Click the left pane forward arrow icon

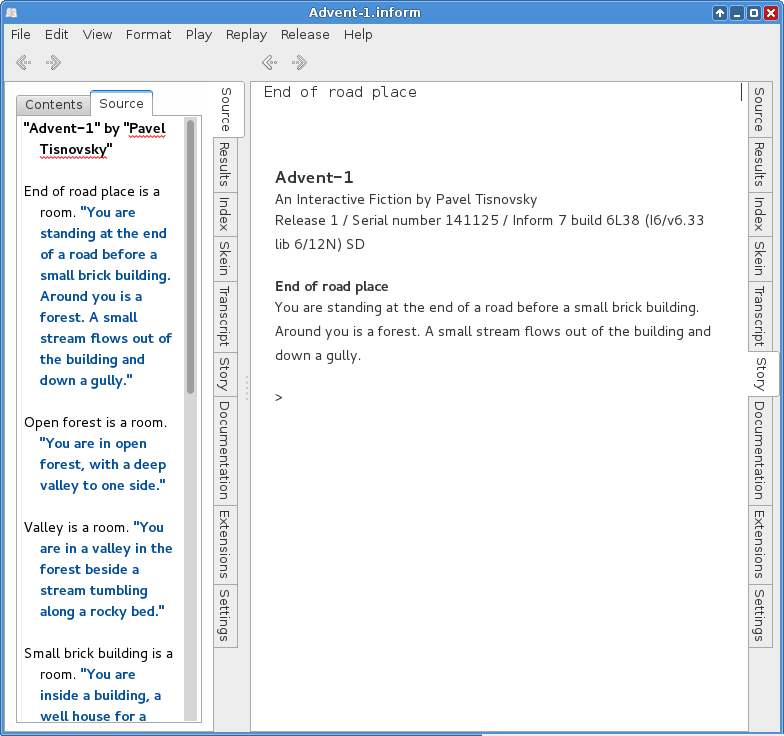53,62
